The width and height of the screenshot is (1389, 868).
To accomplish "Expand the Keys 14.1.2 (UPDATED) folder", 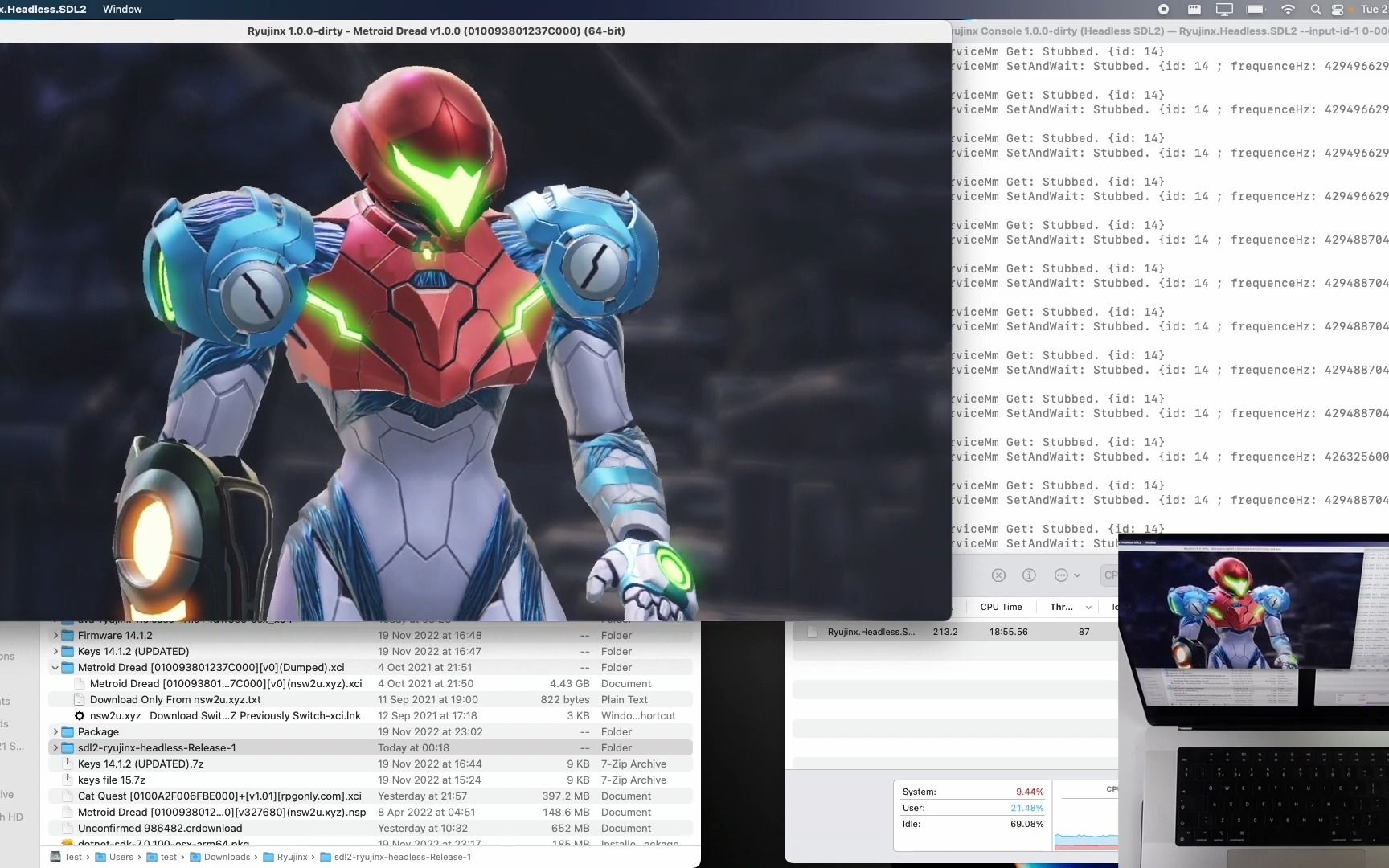I will pos(55,652).
